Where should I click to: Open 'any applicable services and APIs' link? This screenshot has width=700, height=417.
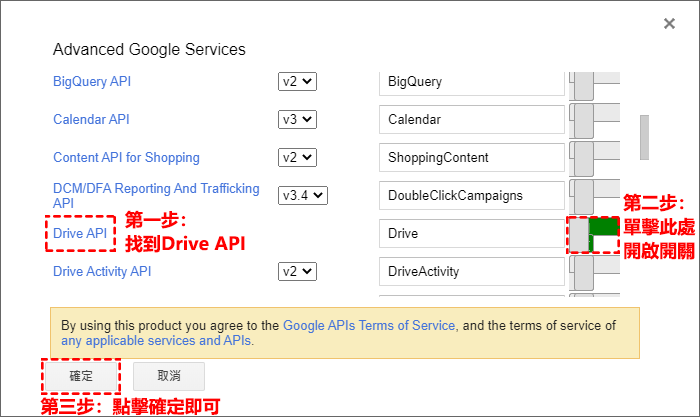click(x=157, y=341)
